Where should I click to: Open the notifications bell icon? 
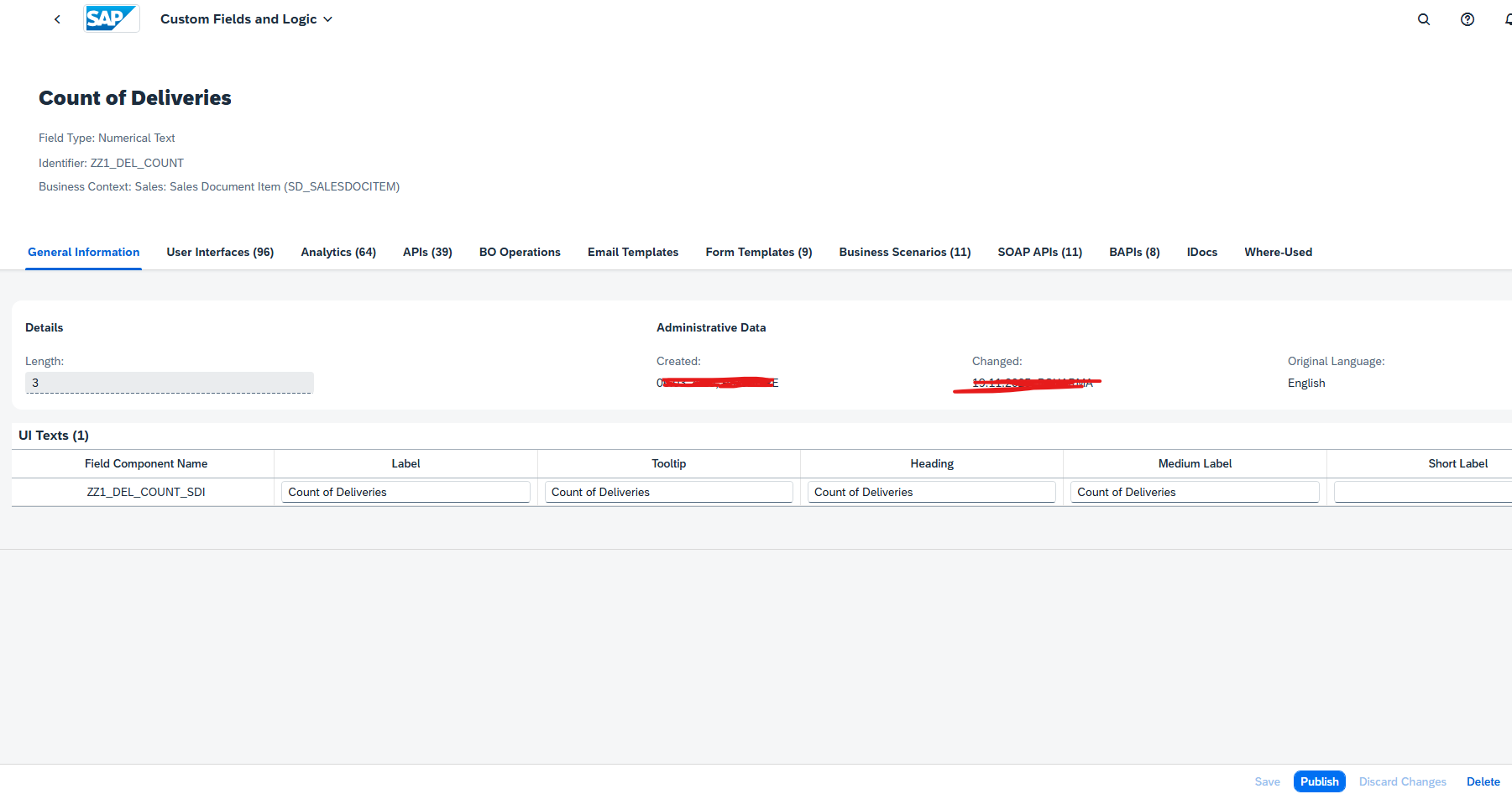(1507, 19)
